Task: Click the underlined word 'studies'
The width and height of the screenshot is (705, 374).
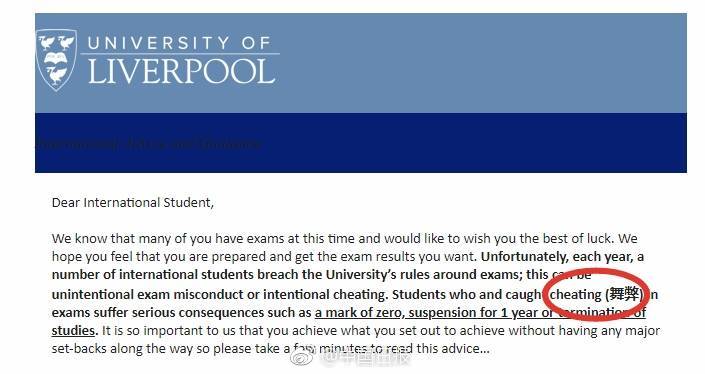Action: point(73,331)
